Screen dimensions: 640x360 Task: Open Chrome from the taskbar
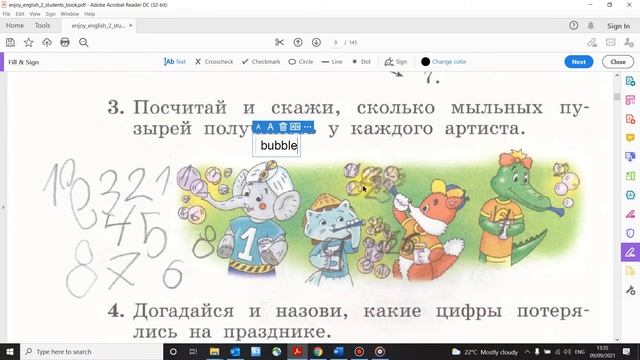318,351
